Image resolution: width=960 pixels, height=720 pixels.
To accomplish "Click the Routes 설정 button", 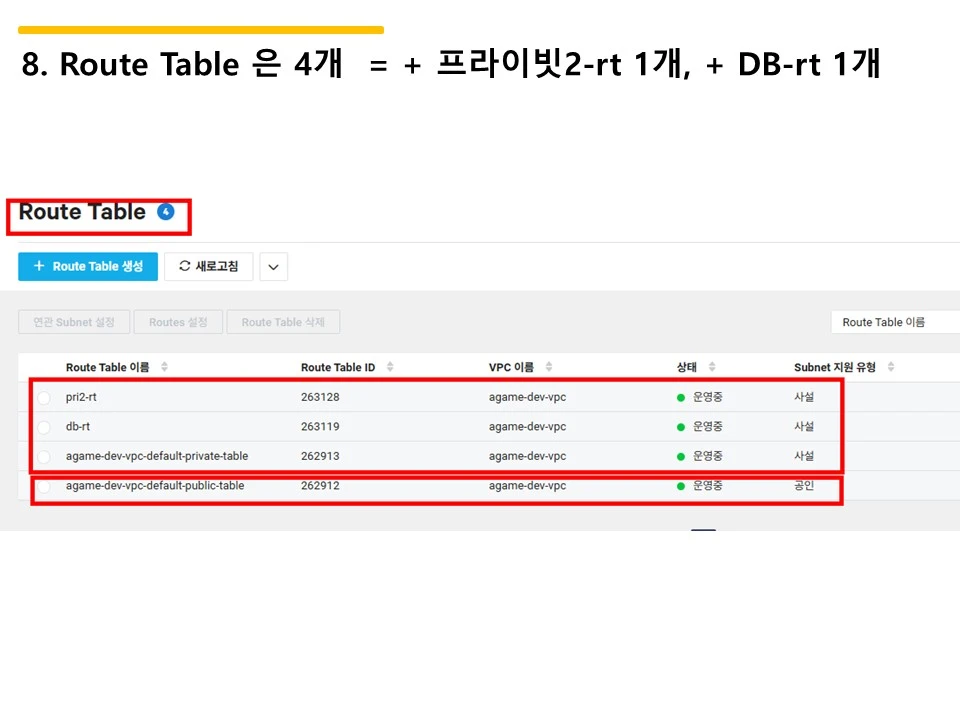I will point(178,322).
